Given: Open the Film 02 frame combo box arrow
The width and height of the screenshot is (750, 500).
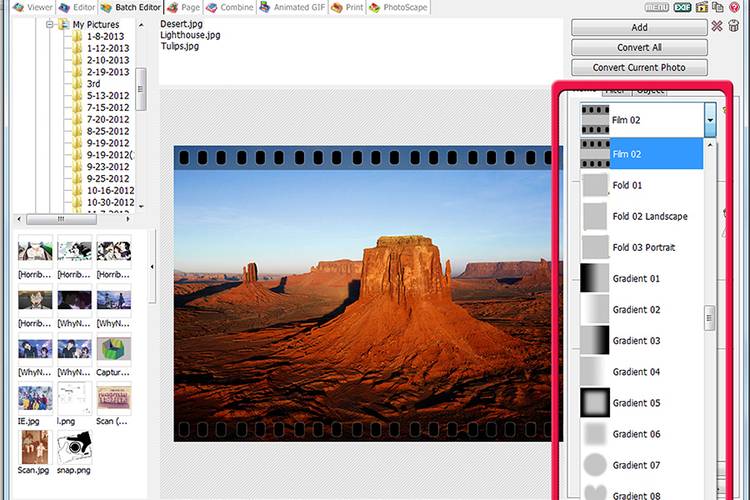Looking at the screenshot, I should tap(710, 120).
